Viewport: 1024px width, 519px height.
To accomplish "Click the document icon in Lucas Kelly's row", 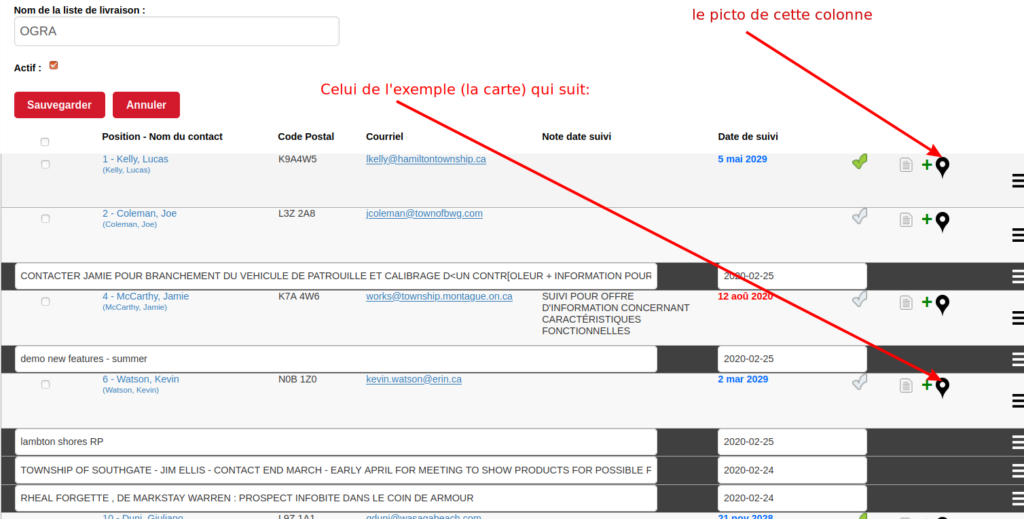I will [905, 165].
